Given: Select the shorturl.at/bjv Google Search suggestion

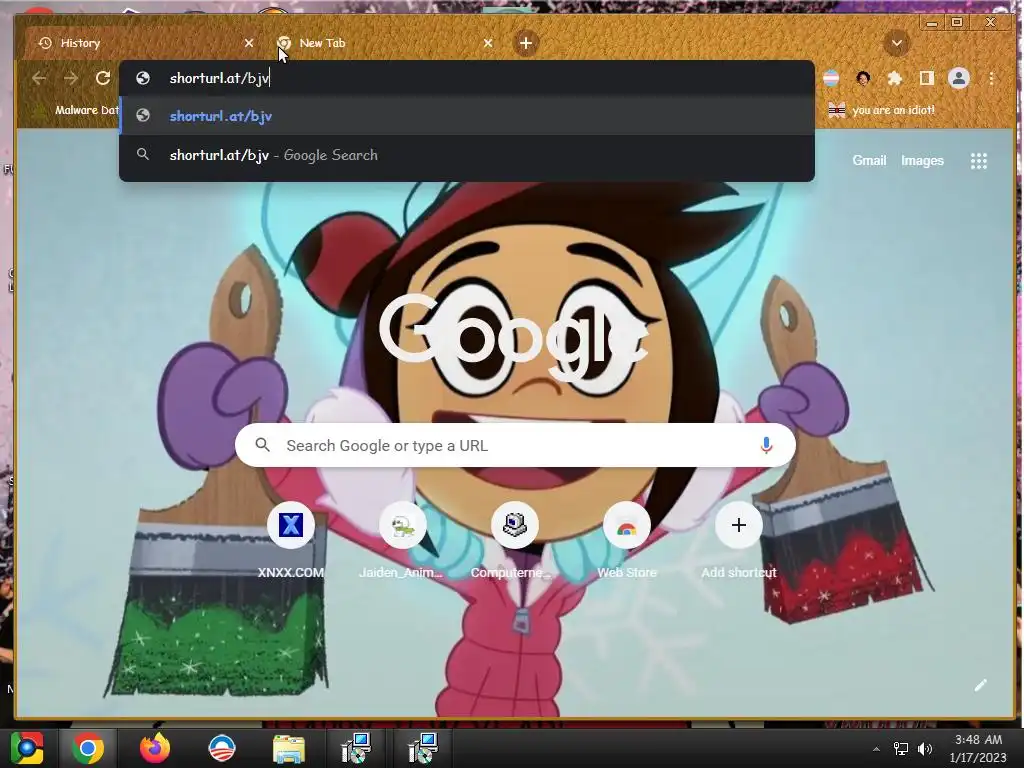Looking at the screenshot, I should (467, 155).
